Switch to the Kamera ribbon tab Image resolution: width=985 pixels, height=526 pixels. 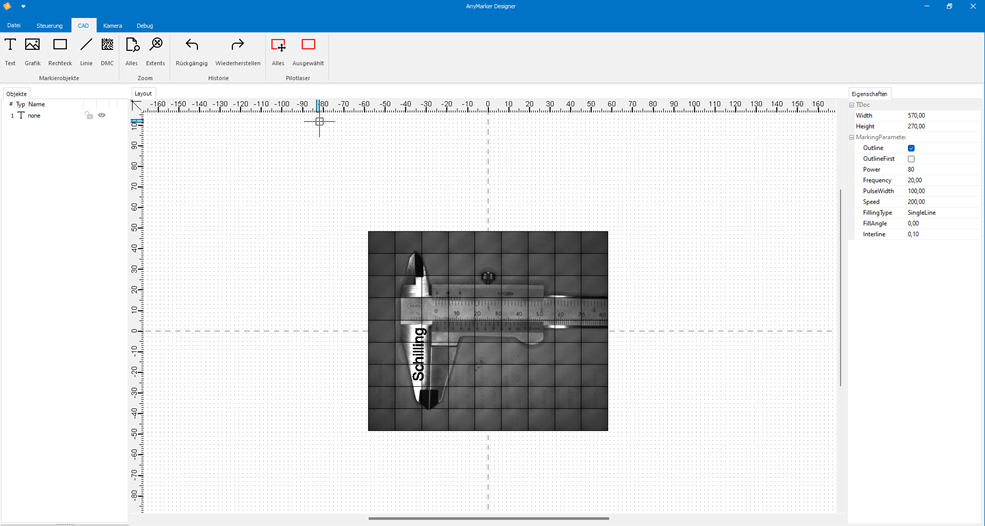pyautogui.click(x=112, y=25)
